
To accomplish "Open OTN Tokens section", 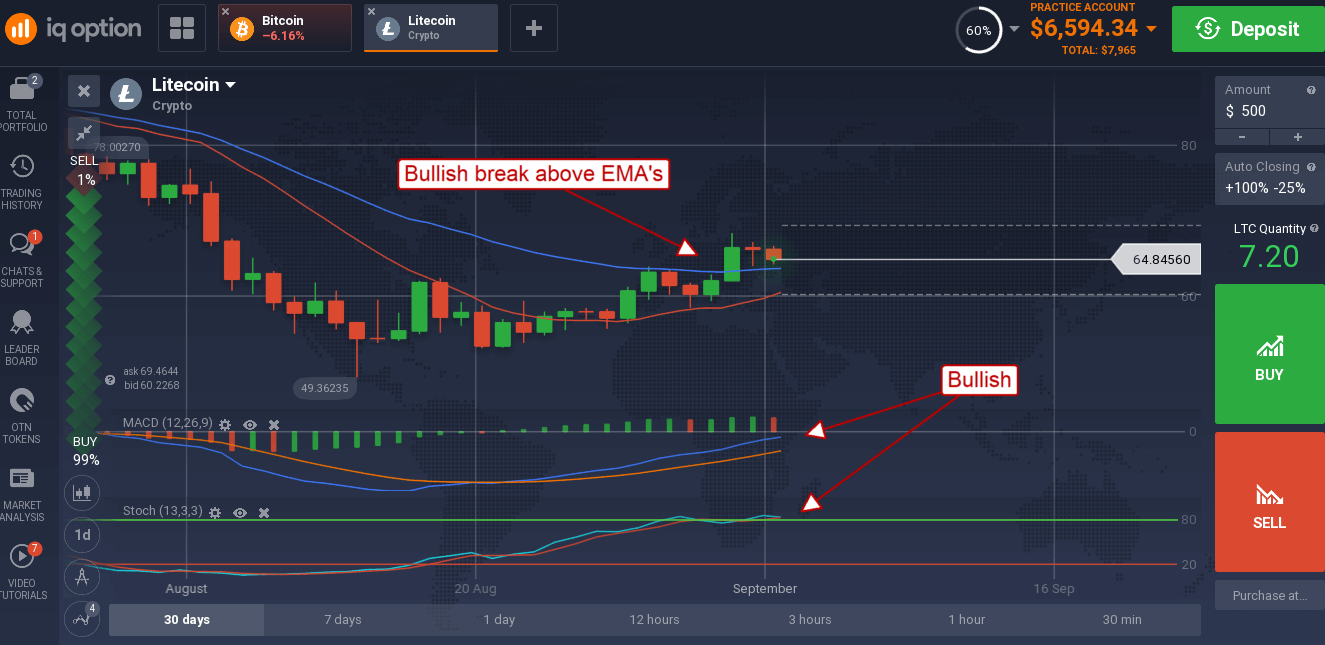I will pos(23,417).
